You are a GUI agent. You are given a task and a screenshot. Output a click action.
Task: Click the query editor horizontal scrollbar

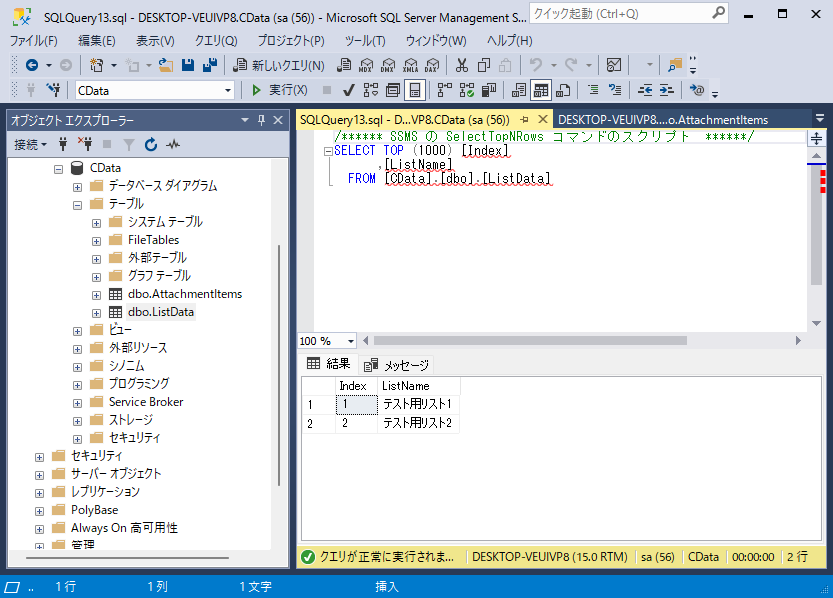pos(530,340)
